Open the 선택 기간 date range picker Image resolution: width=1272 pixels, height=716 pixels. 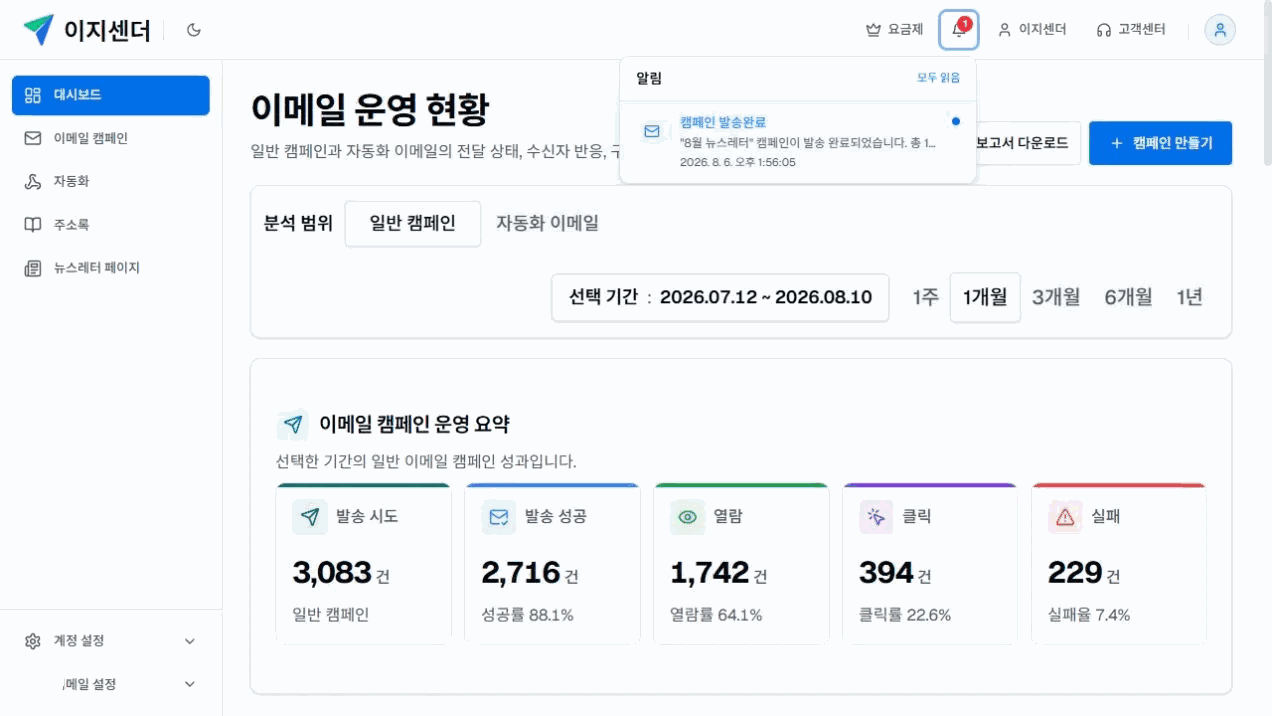tap(720, 297)
